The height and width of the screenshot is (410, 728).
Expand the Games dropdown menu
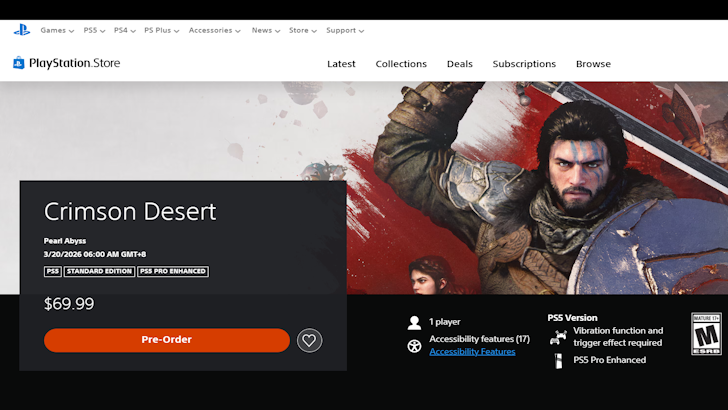[x=57, y=30]
